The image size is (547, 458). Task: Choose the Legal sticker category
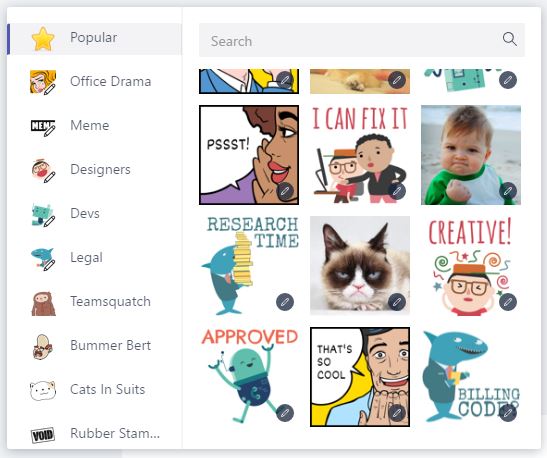[94, 257]
